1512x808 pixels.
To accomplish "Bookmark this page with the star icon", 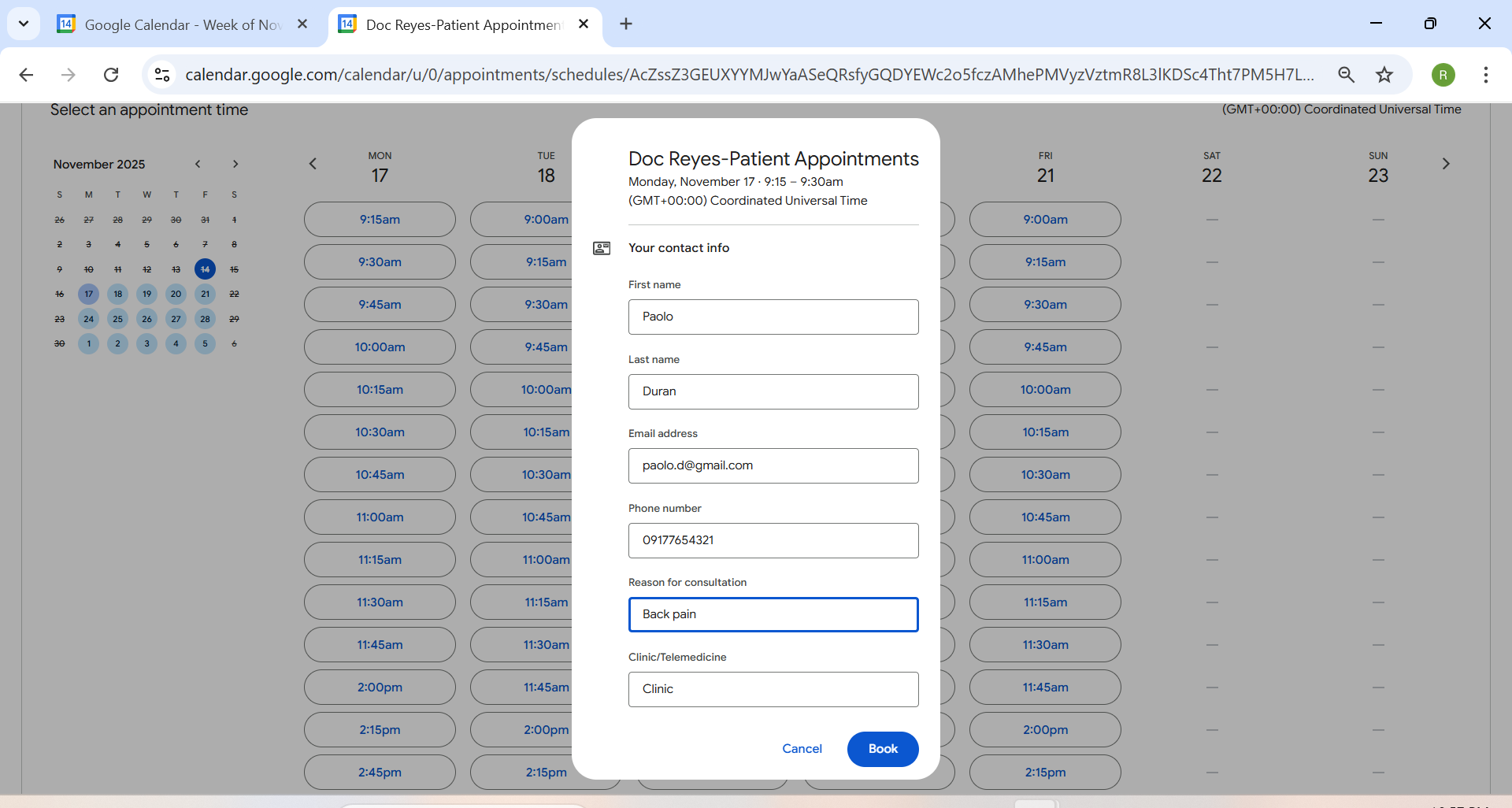I will click(1384, 75).
